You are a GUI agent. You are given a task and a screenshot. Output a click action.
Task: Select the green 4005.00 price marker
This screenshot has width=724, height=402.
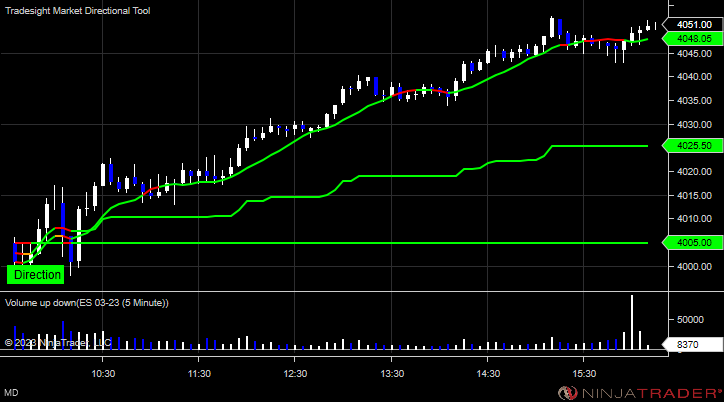[x=693, y=243]
